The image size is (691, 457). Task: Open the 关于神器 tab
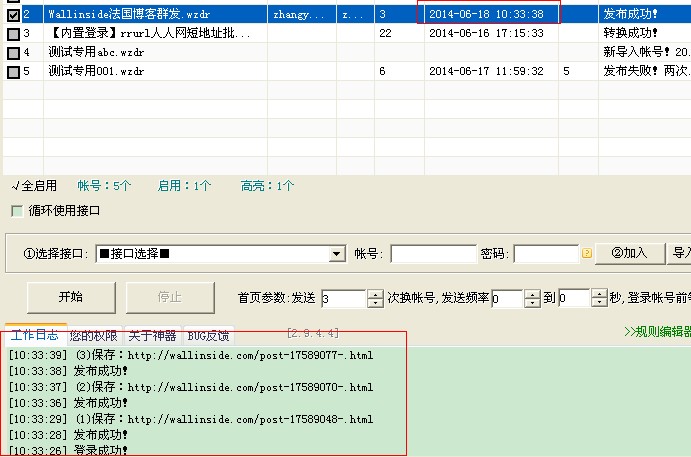(x=152, y=335)
